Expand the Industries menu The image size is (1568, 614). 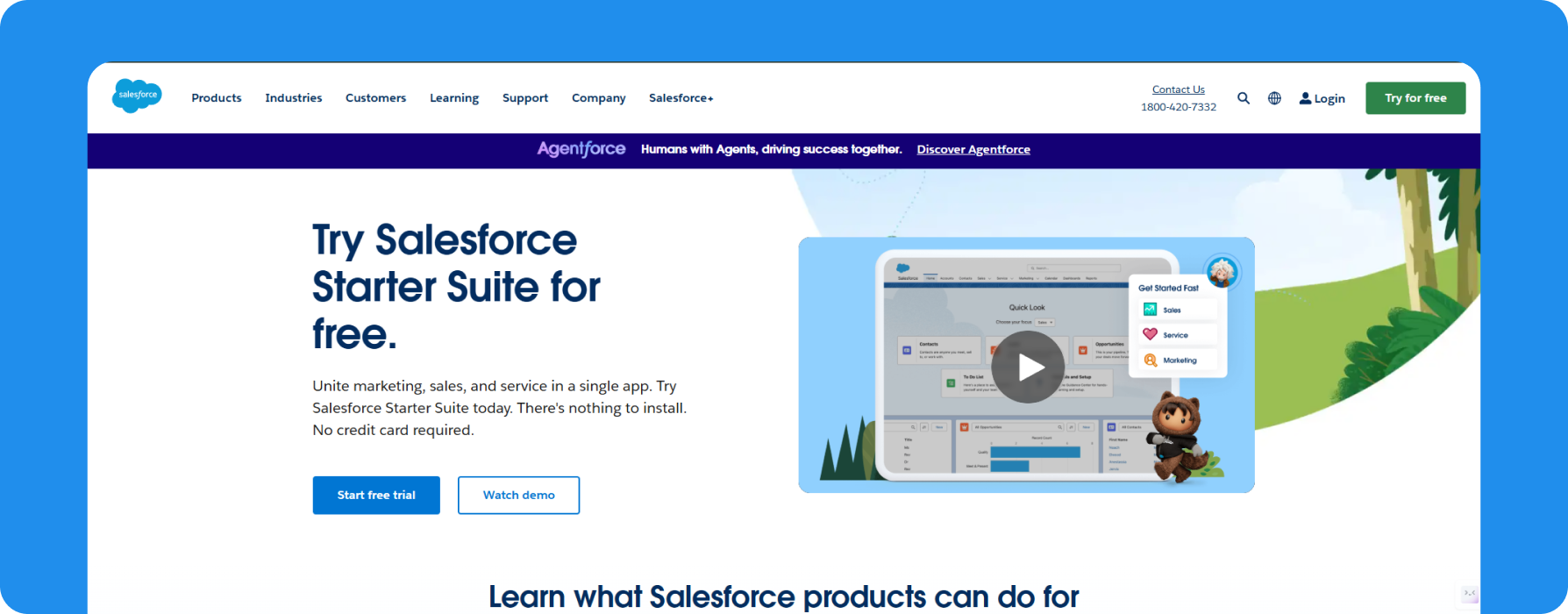point(294,98)
